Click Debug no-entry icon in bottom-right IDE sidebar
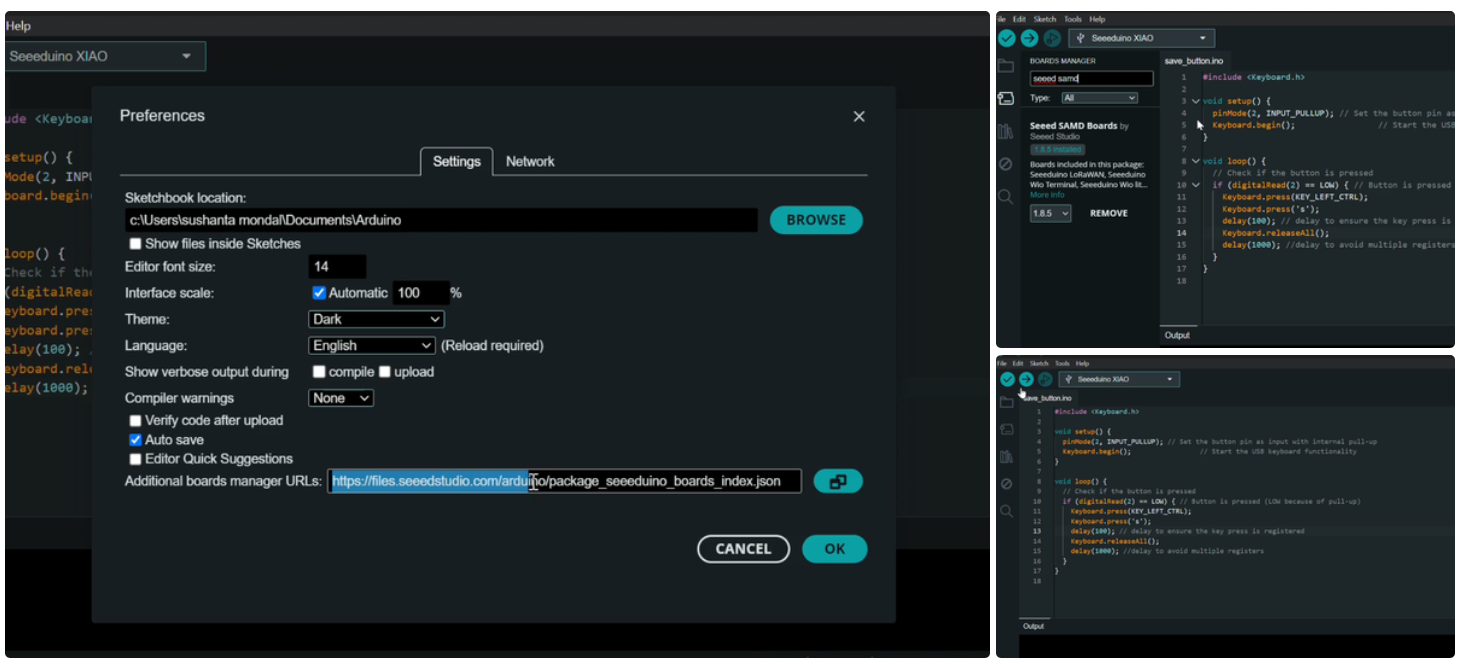The height and width of the screenshot is (664, 1468). (x=1007, y=484)
